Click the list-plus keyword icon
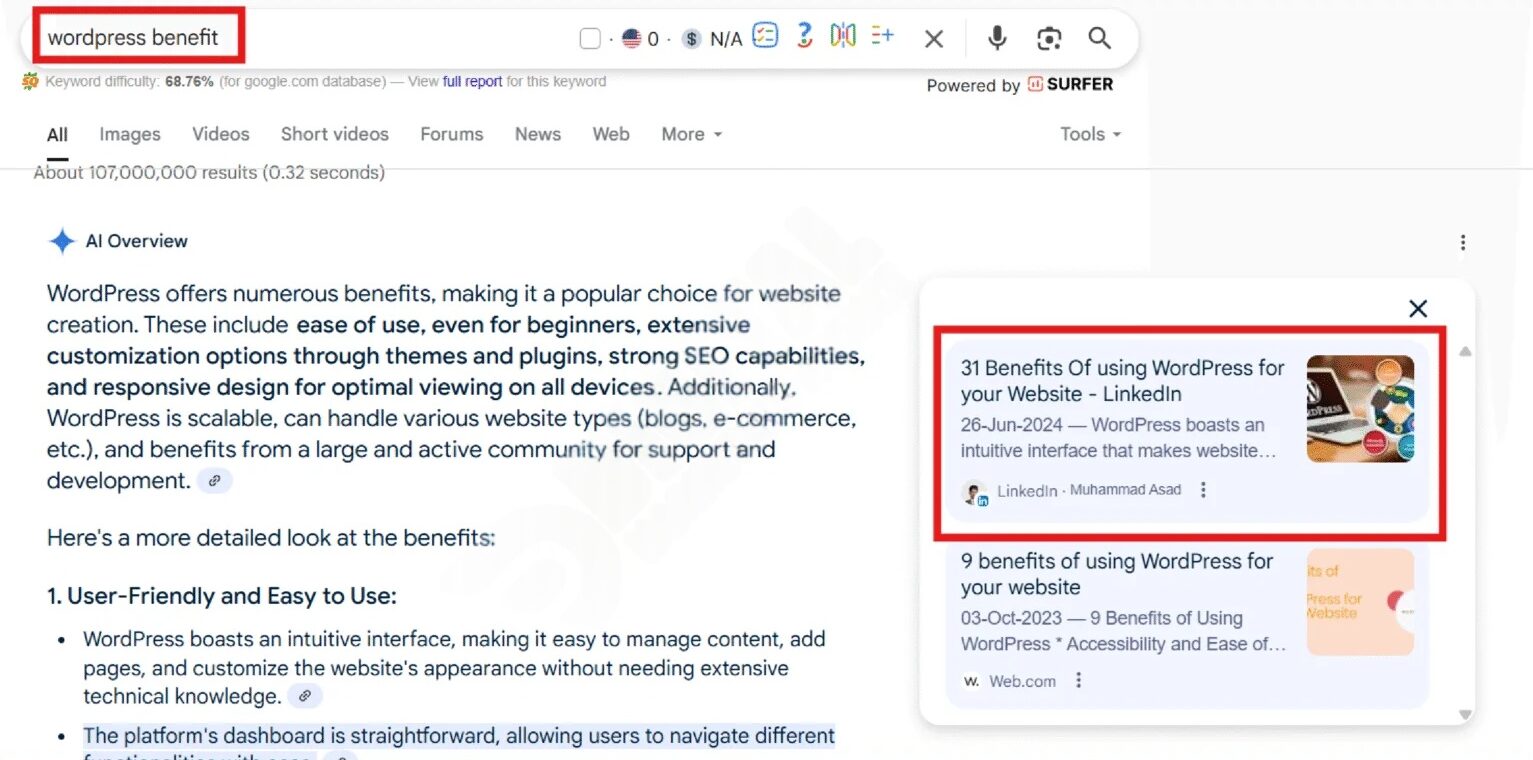Viewport: 1533px width, 760px height. click(882, 36)
